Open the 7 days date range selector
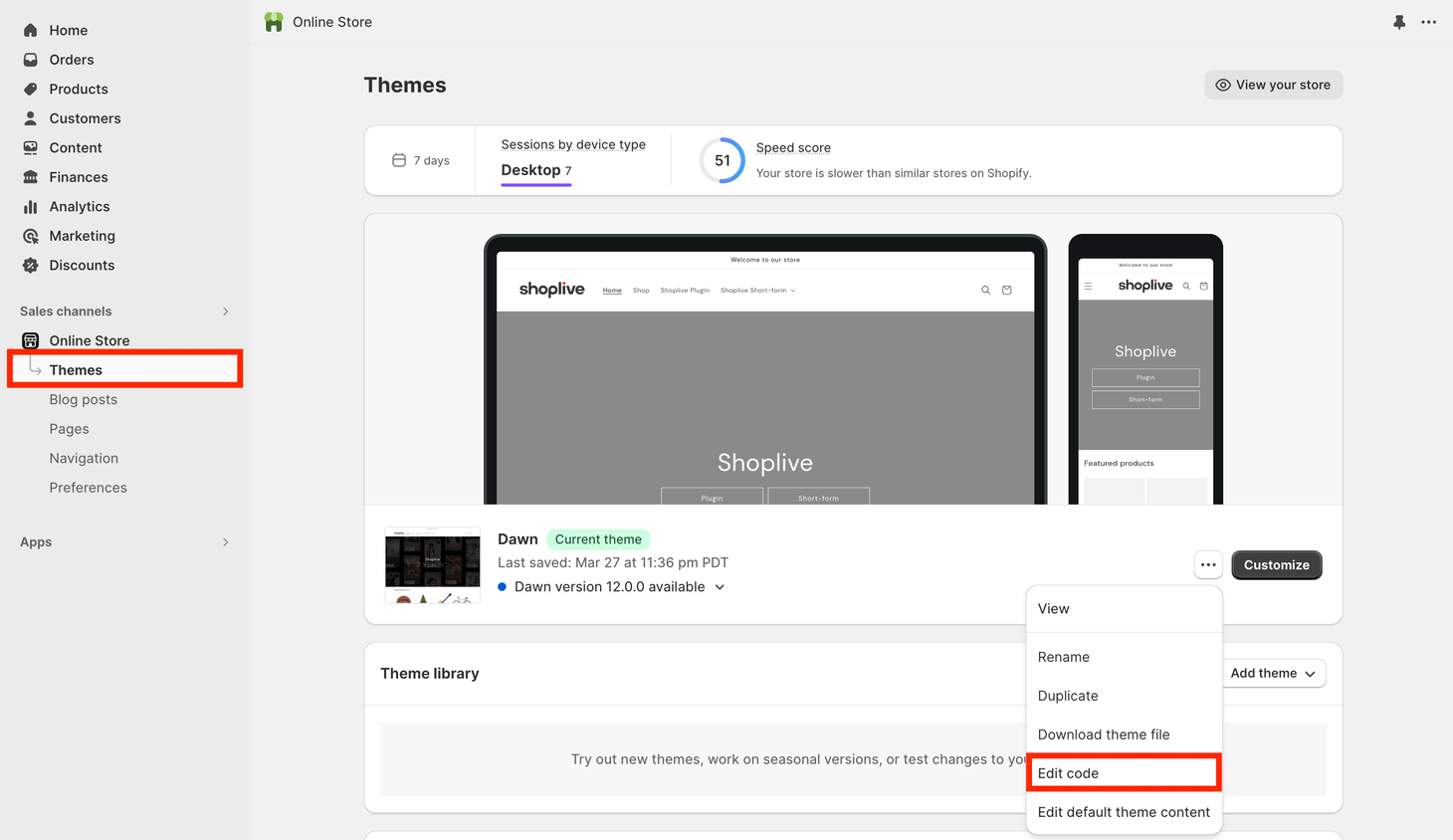The width and height of the screenshot is (1453, 840). pos(421,160)
